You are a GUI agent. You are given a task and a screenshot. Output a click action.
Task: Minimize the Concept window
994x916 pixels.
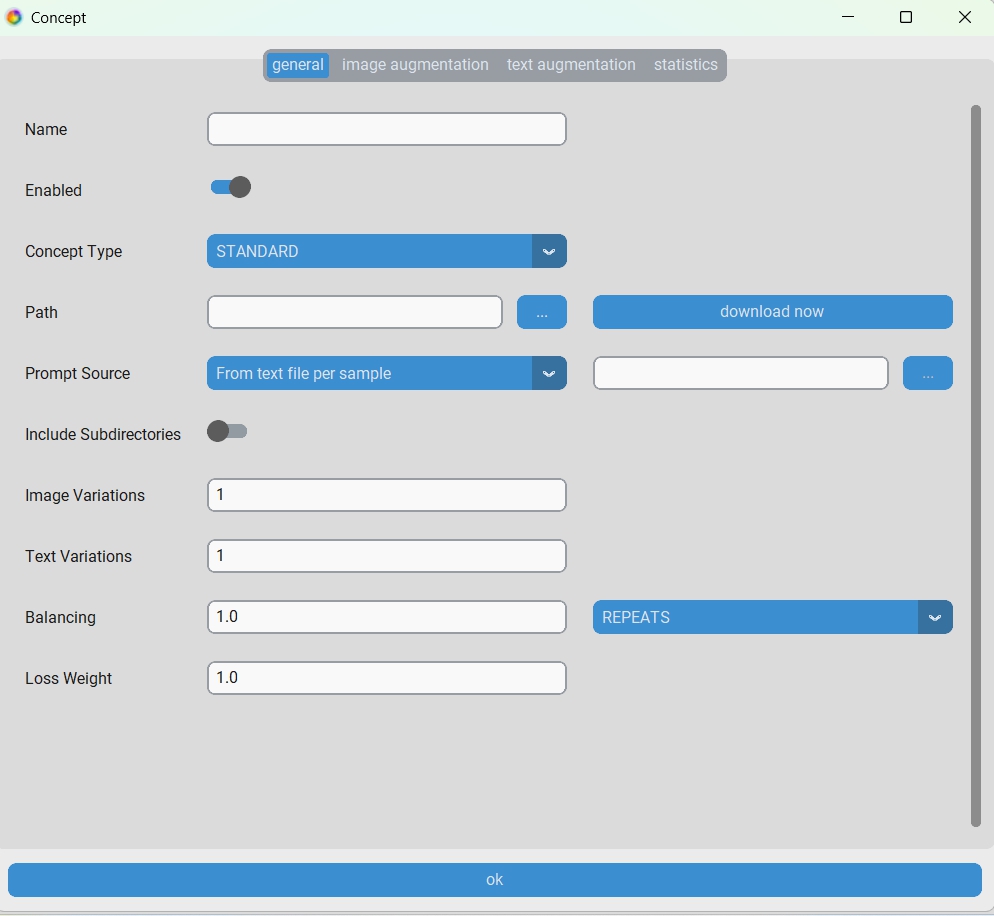click(x=848, y=17)
